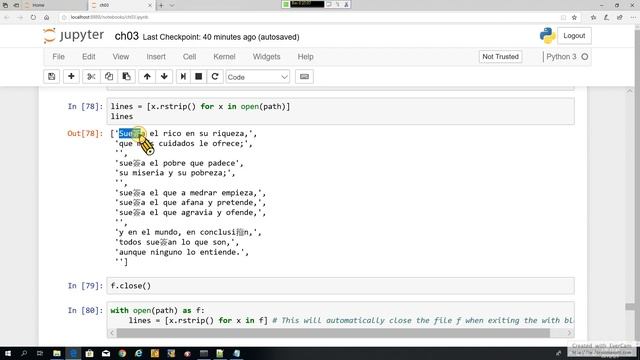Select the ch03 browser tab

(x=118, y=5)
